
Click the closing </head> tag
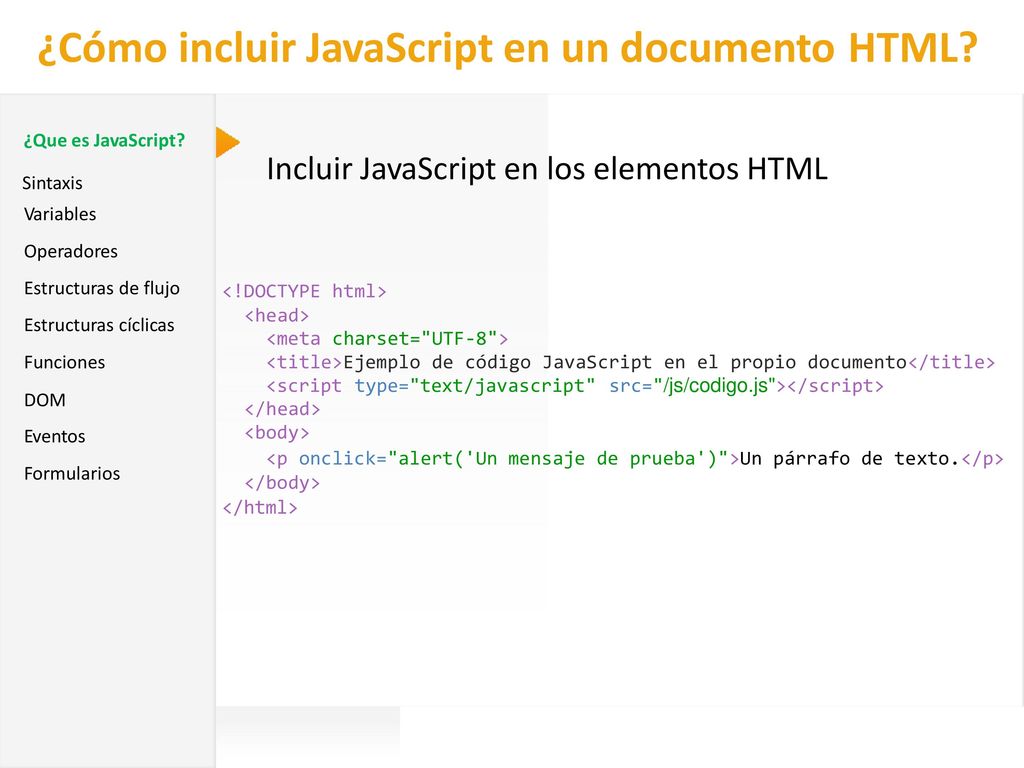pyautogui.click(x=283, y=409)
